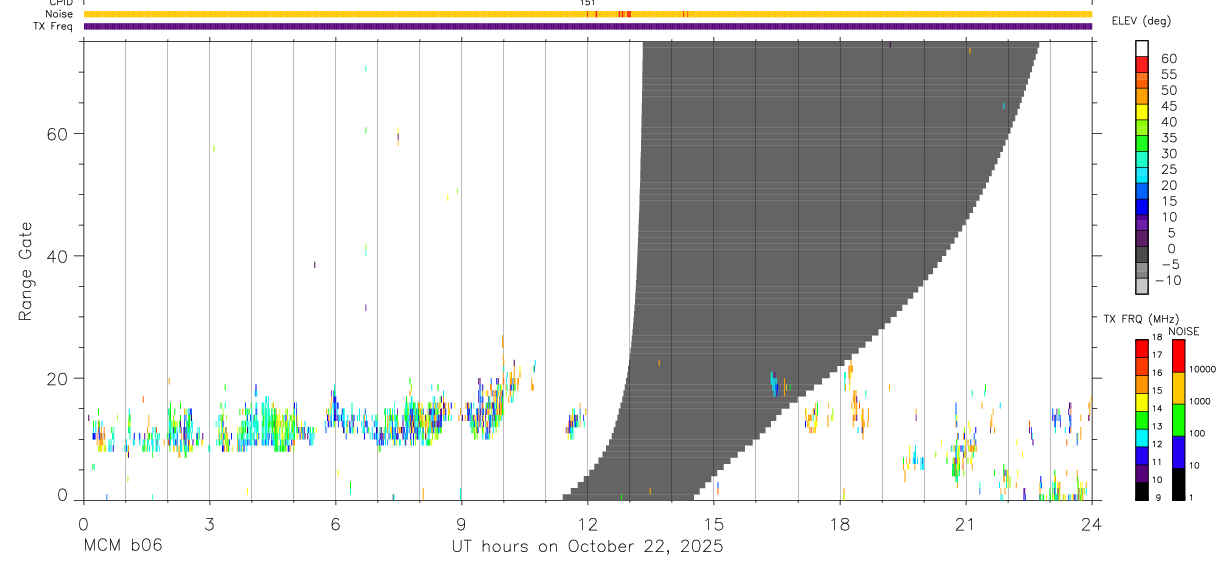This screenshot has height=567, width=1228.
Task: Click the Range Gate y-axis title
Action: 25,271
